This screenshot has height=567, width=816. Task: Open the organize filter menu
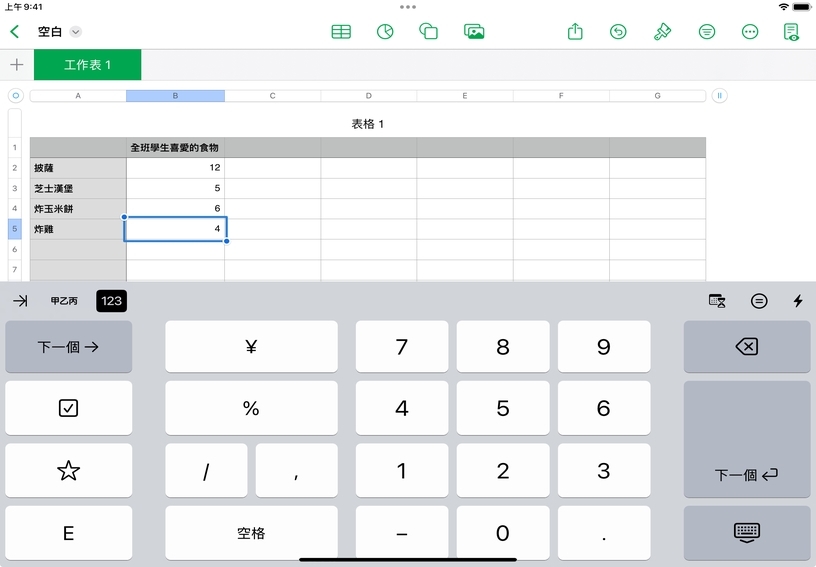click(707, 32)
